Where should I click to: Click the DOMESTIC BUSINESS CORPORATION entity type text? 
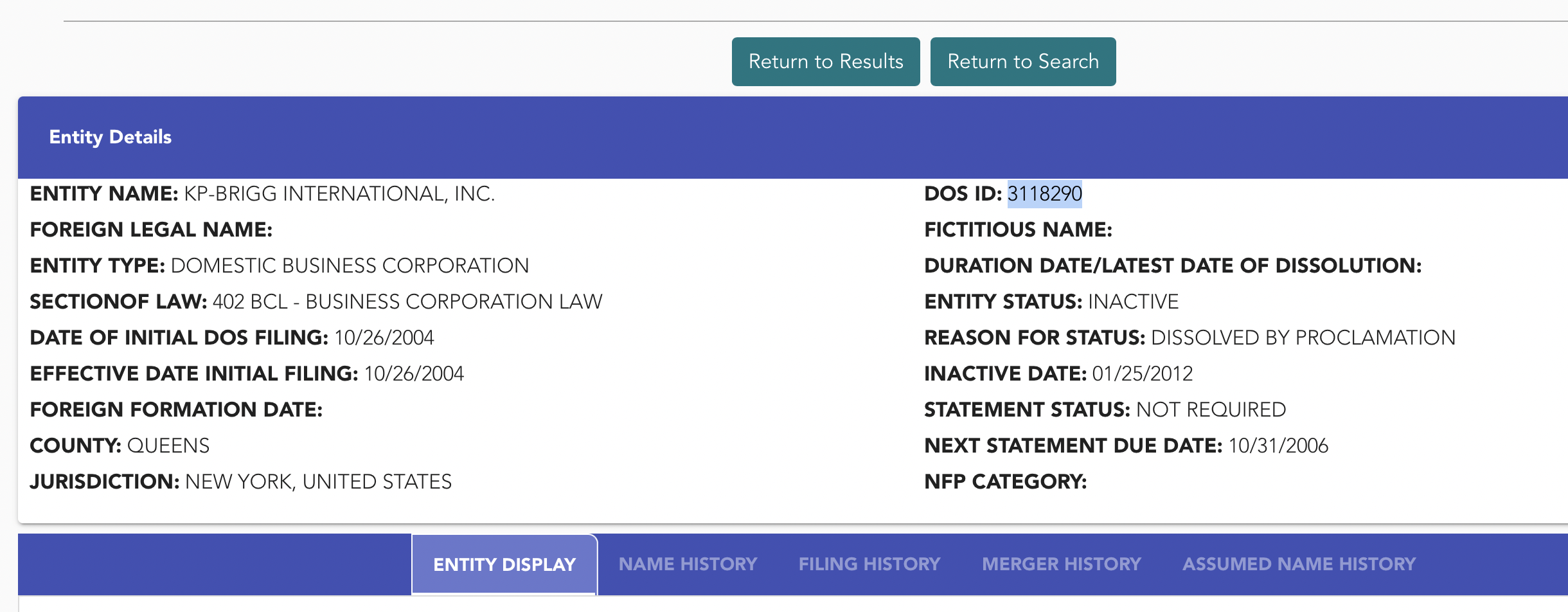[x=350, y=265]
